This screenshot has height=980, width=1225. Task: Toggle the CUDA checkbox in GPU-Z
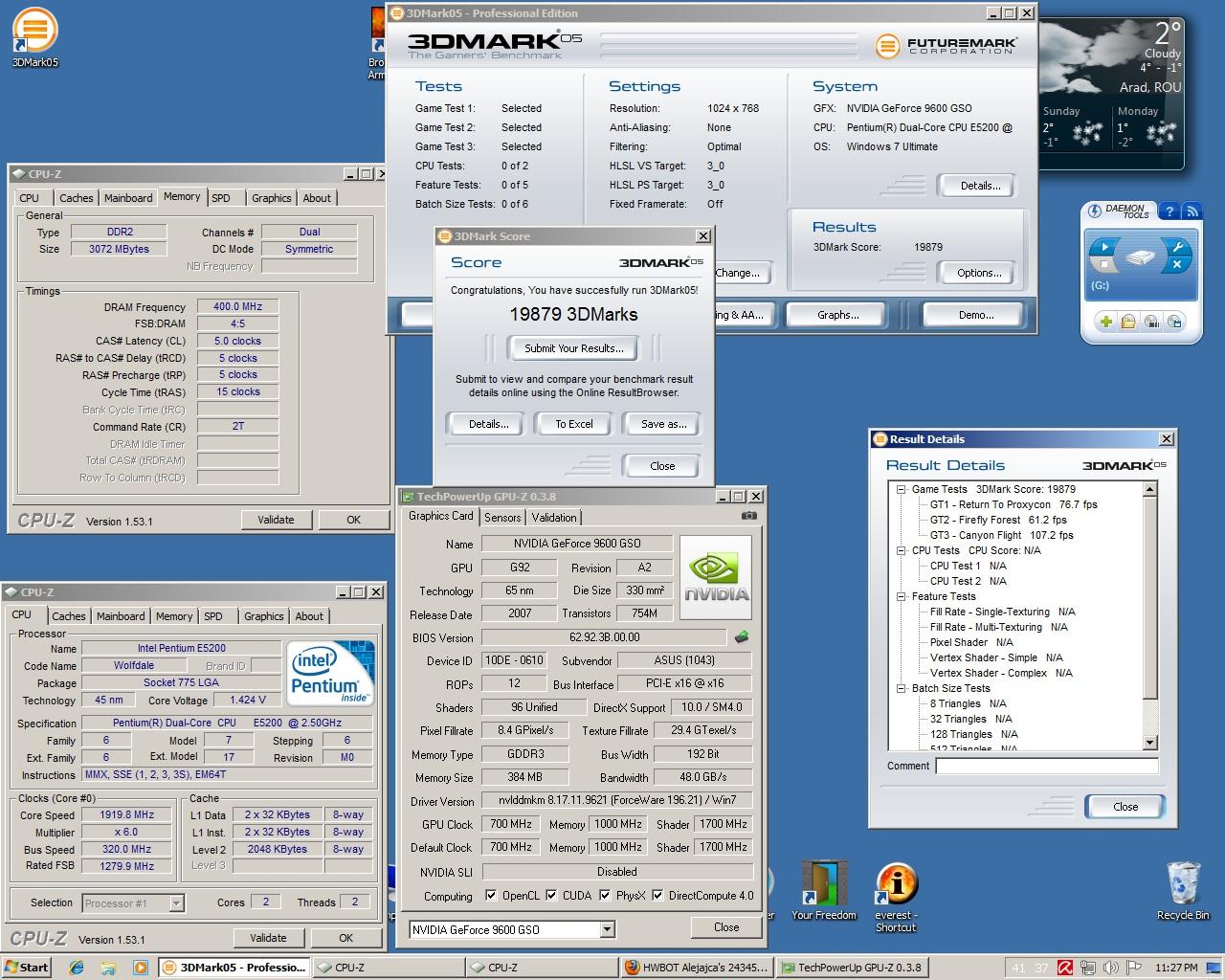(551, 896)
